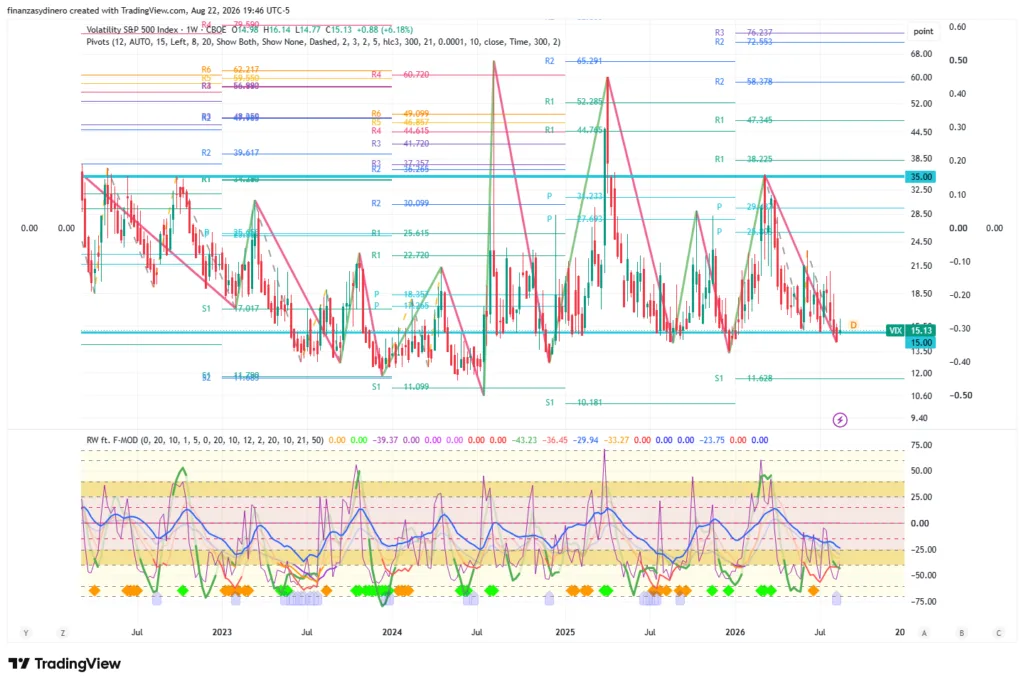Click the -39.37 indicator value
Viewport: 1024px width, 685px height.
tap(385, 440)
